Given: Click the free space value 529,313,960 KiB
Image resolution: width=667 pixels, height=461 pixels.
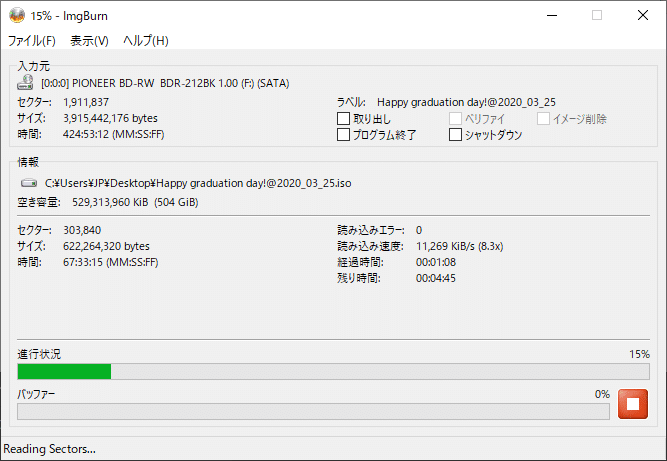Looking at the screenshot, I should click(135, 202).
